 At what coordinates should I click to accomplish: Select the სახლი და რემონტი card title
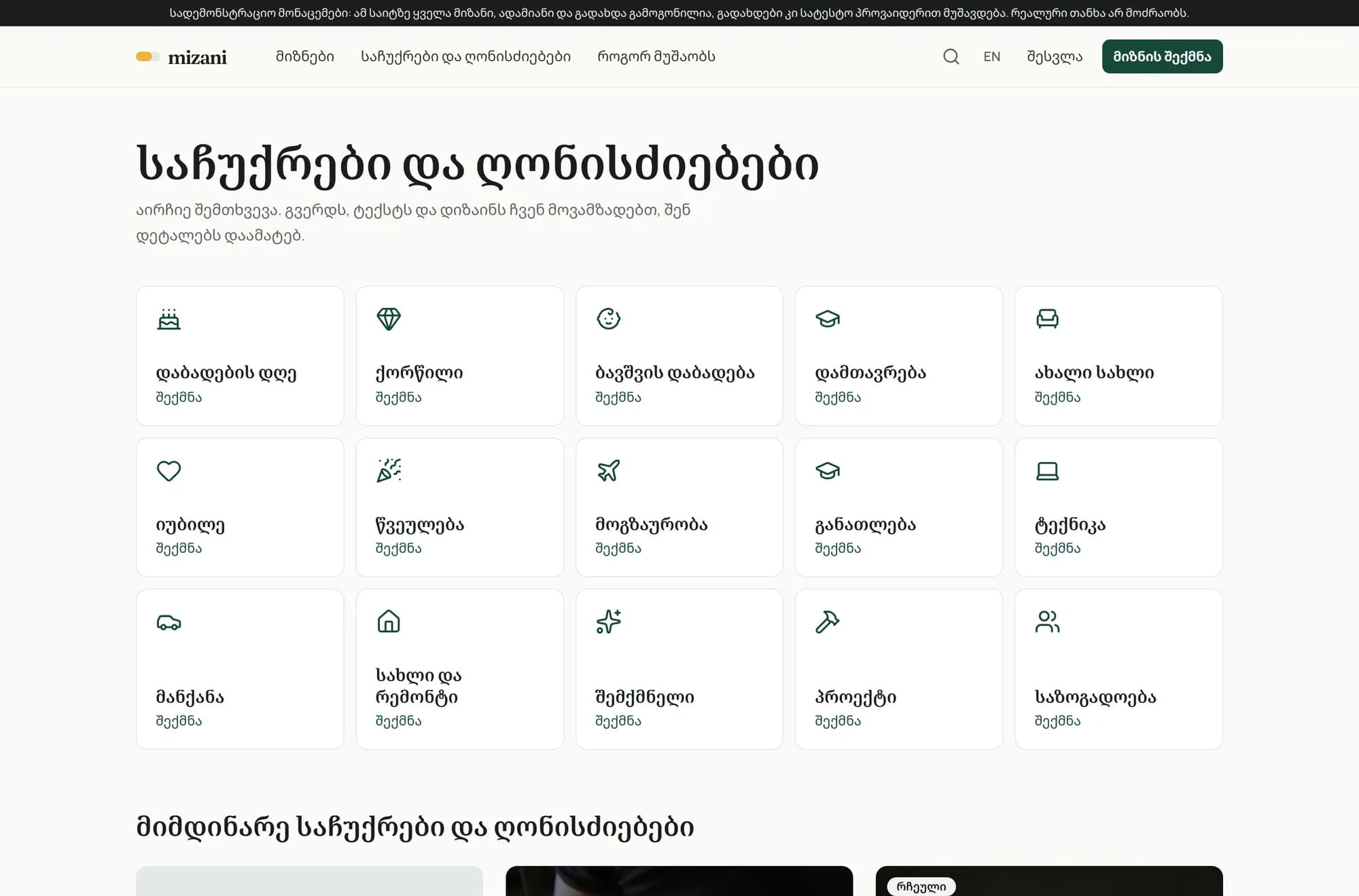click(419, 686)
